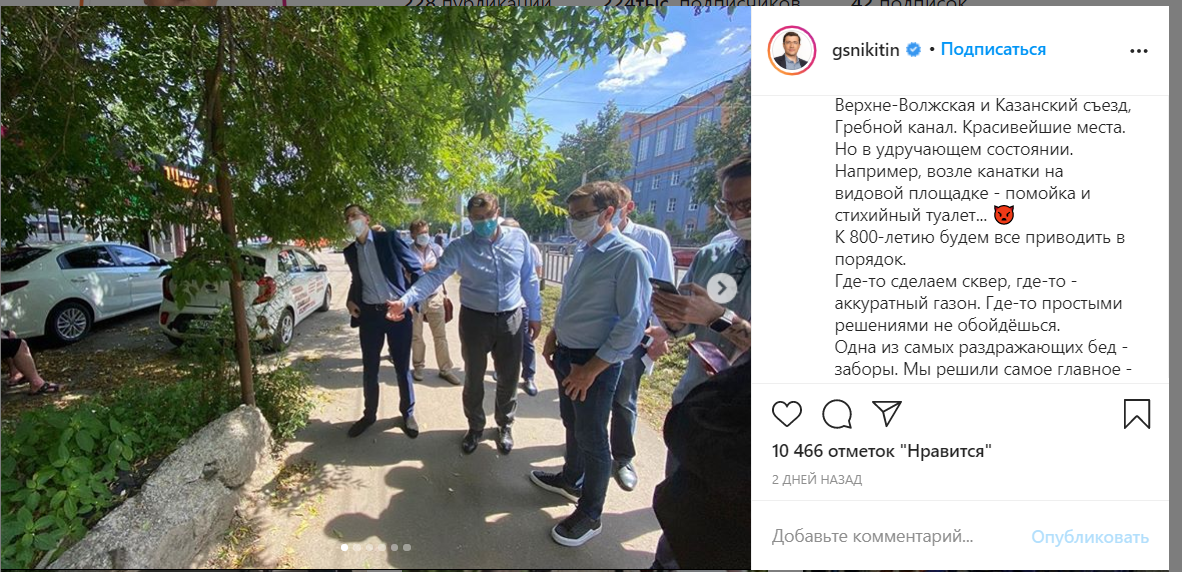1182x572 pixels.
Task: Save the post with the bookmark icon
Action: tap(1136, 414)
